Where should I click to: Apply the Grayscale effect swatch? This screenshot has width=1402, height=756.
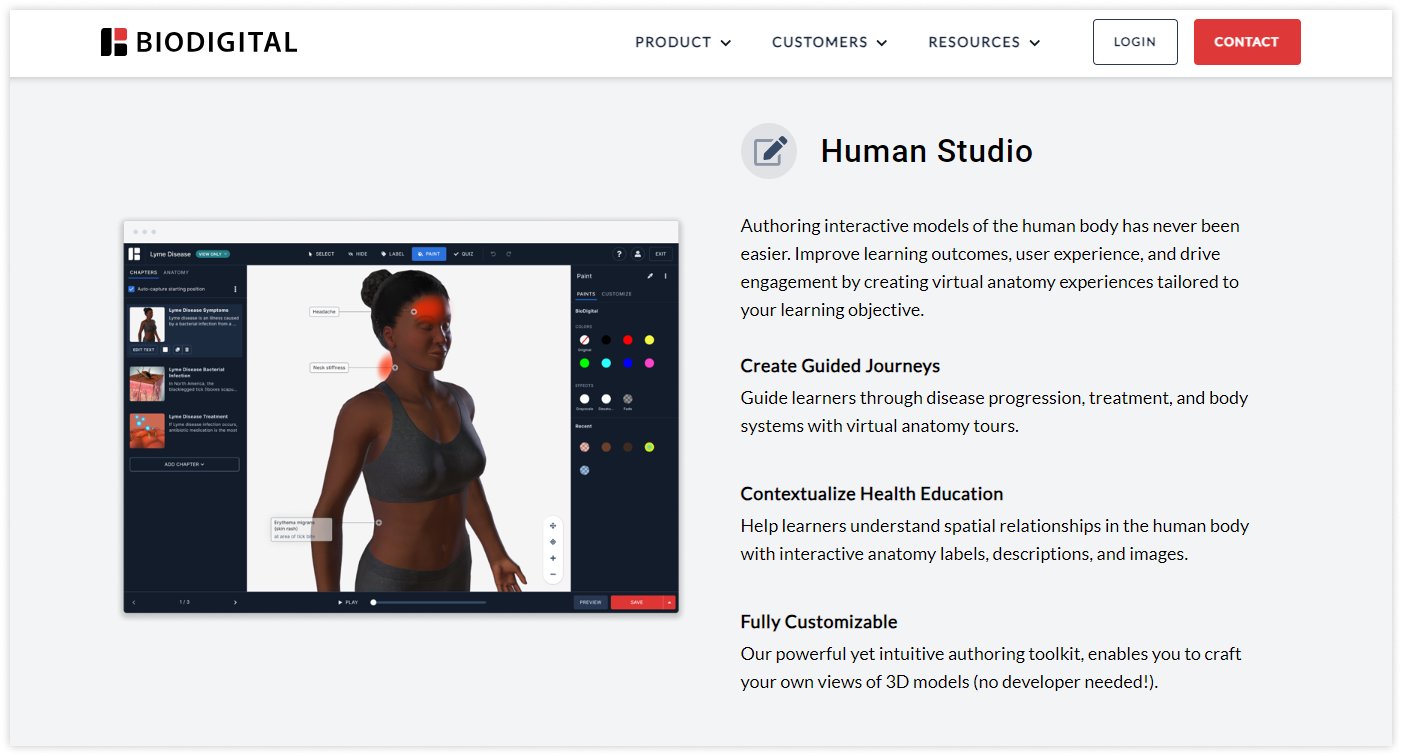click(x=584, y=399)
